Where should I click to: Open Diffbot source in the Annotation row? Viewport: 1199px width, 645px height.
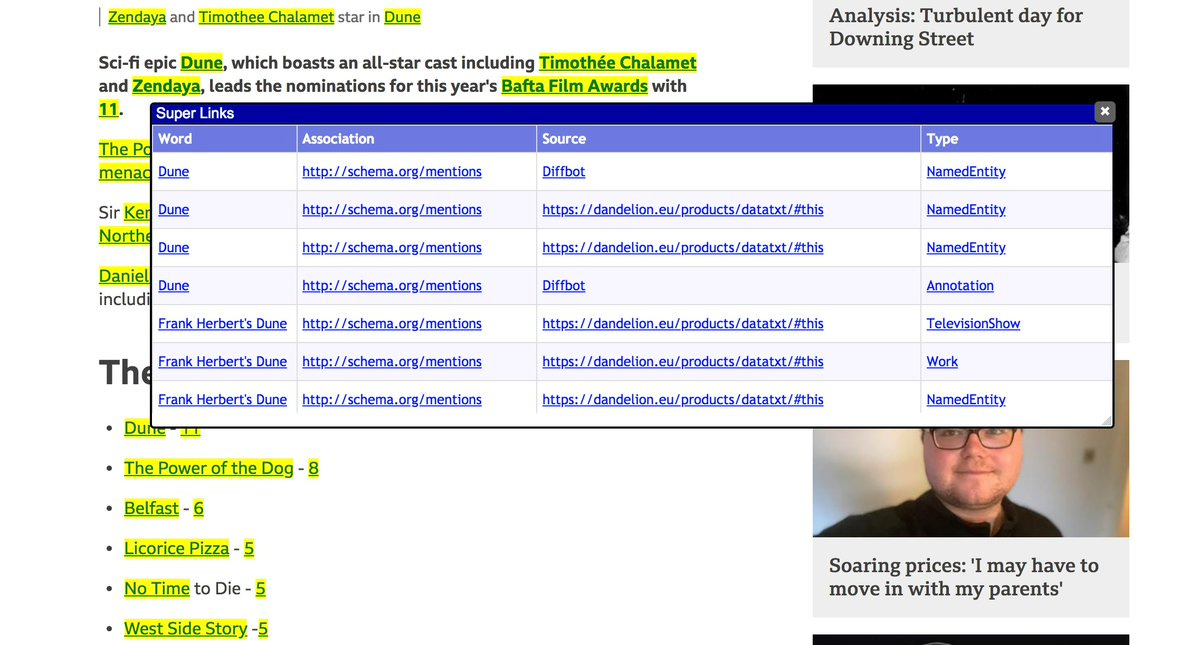[564, 286]
